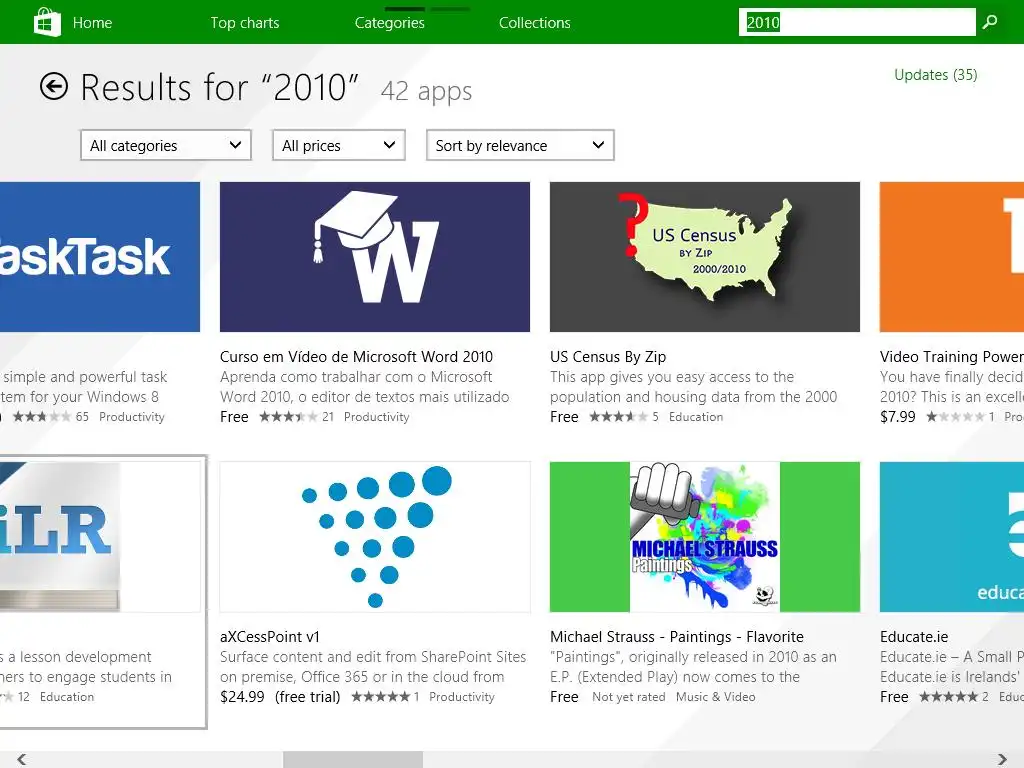Click the Music & Video category label
The width and height of the screenshot is (1024, 768).
pos(715,697)
